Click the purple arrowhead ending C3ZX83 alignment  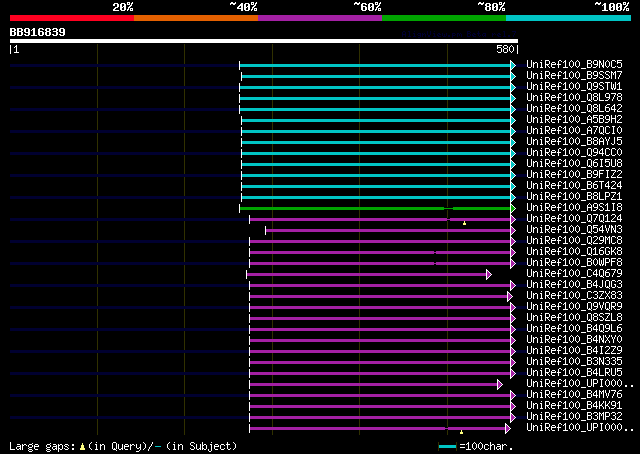click(x=509, y=297)
